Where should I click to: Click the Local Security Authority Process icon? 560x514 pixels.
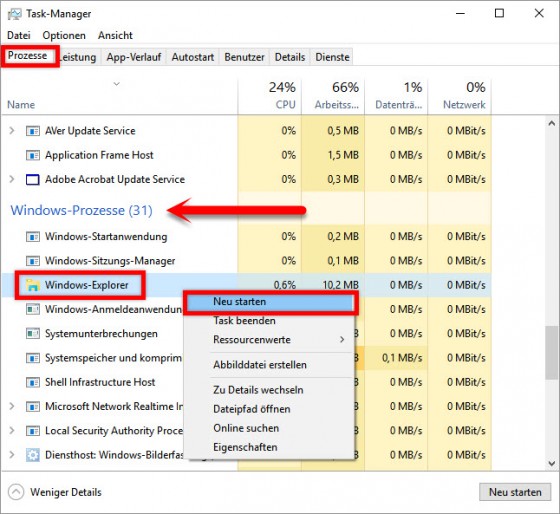[33, 431]
